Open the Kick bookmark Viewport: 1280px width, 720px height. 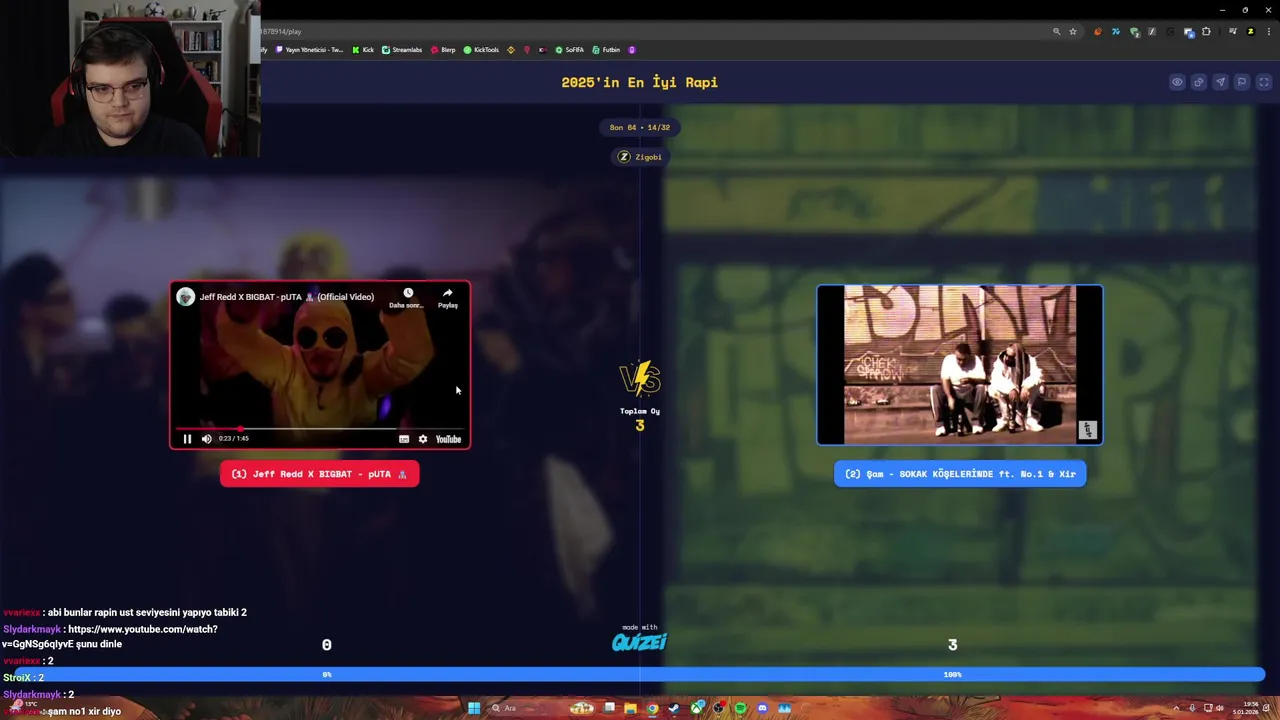pos(363,50)
